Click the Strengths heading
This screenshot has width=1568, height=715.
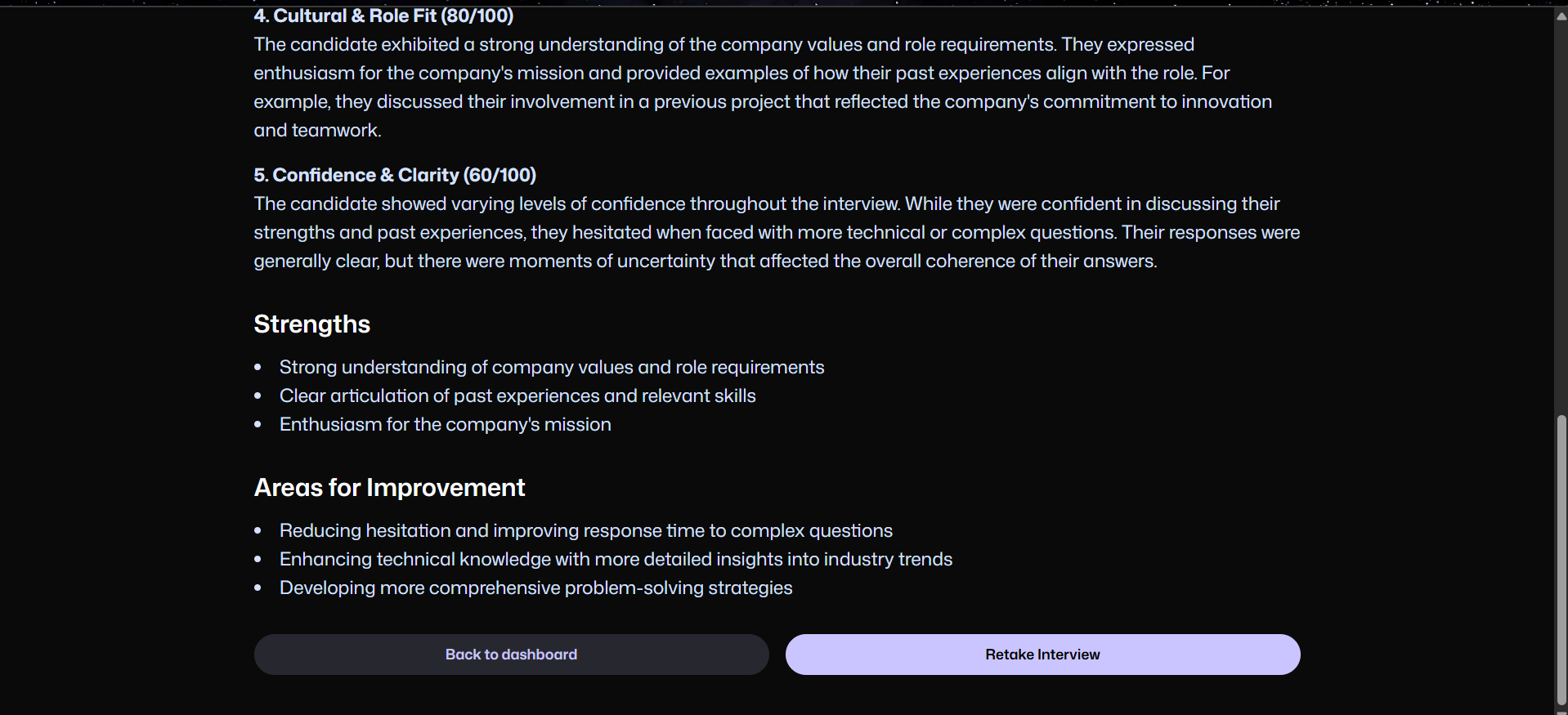pos(311,324)
